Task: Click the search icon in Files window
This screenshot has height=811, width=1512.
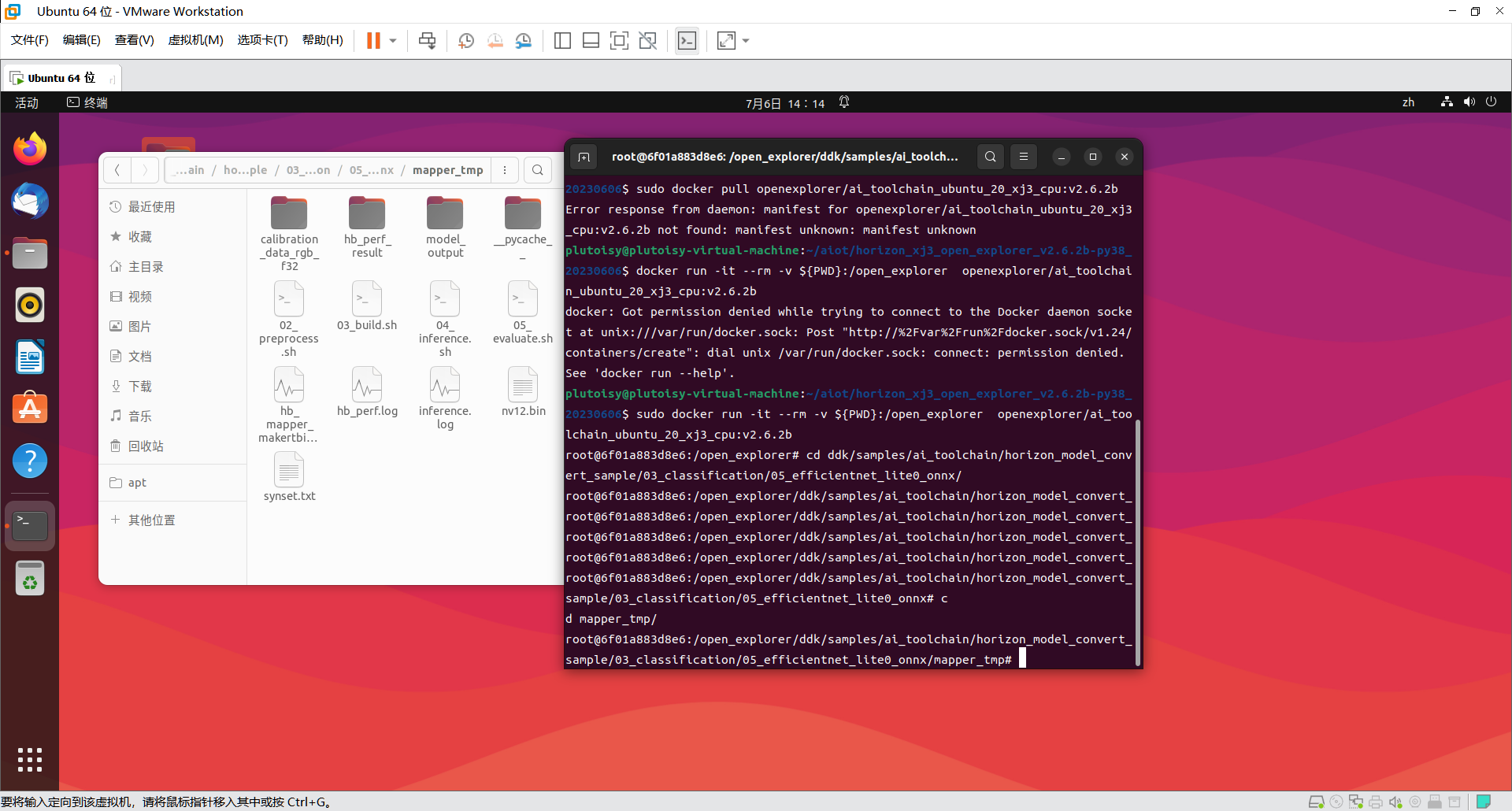Action: point(538,170)
